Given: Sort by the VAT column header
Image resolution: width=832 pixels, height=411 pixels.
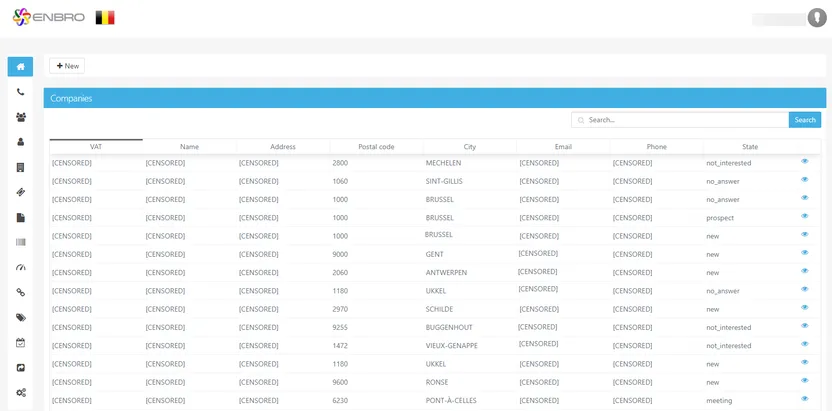Looking at the screenshot, I should pyautogui.click(x=96, y=147).
